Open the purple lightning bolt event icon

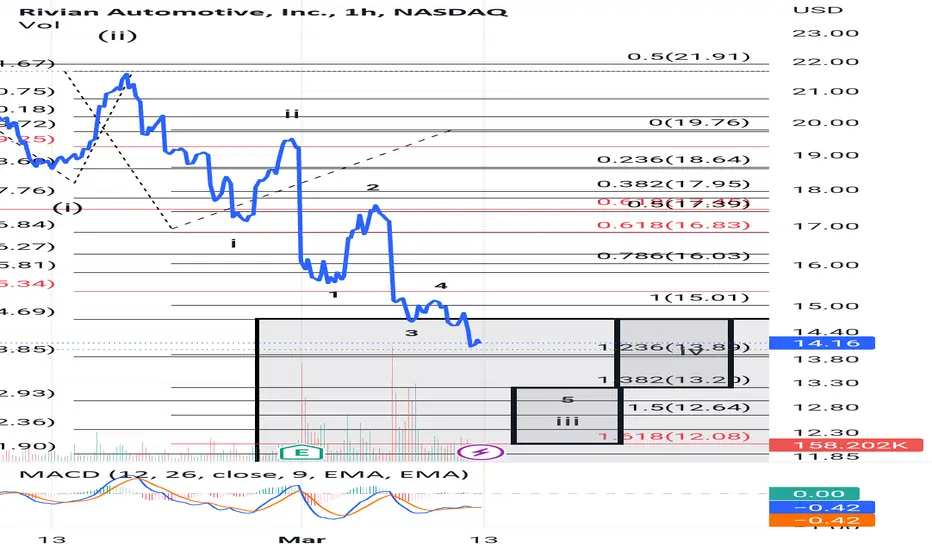(x=480, y=453)
